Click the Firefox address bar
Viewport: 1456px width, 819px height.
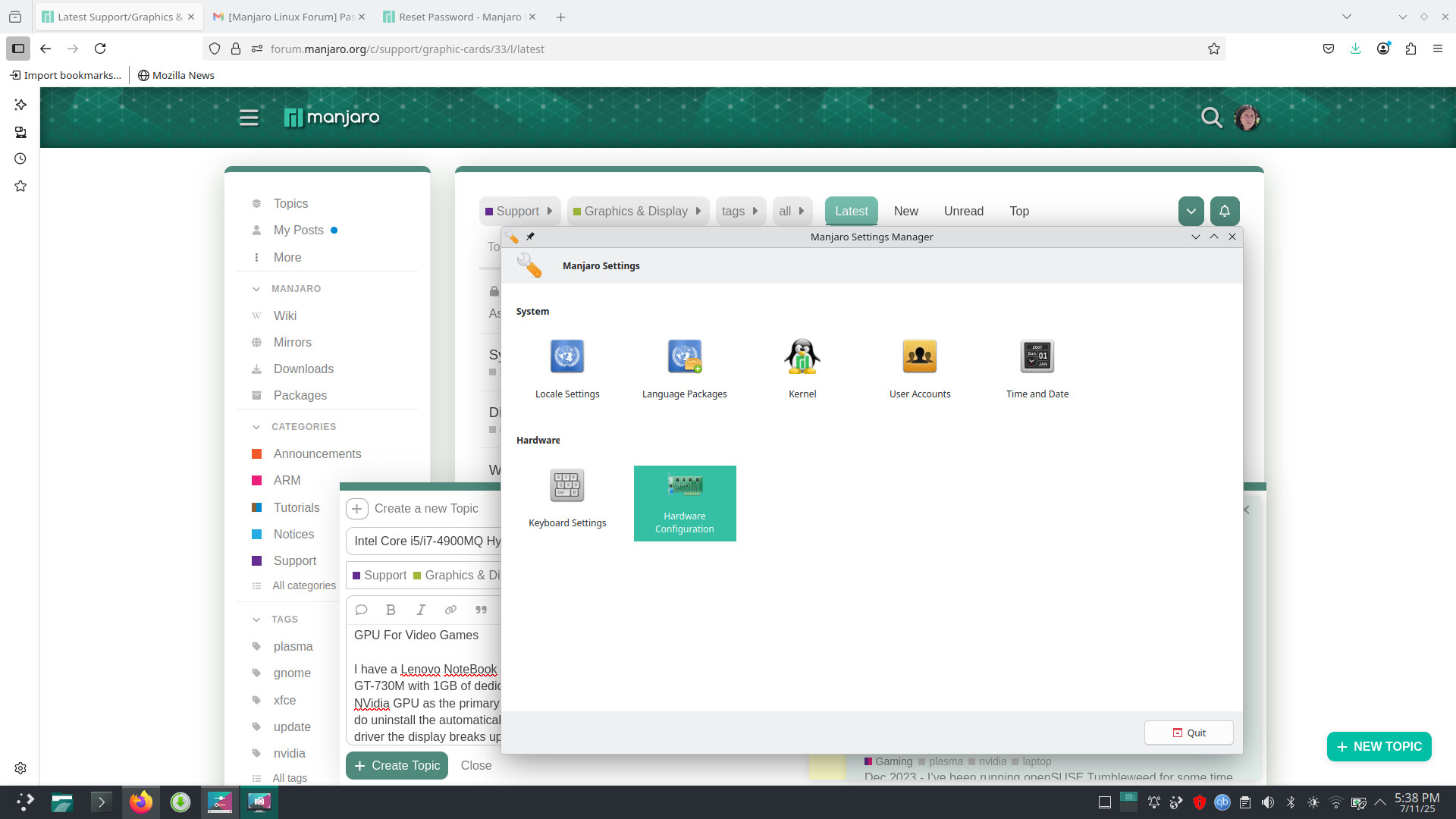tap(713, 49)
